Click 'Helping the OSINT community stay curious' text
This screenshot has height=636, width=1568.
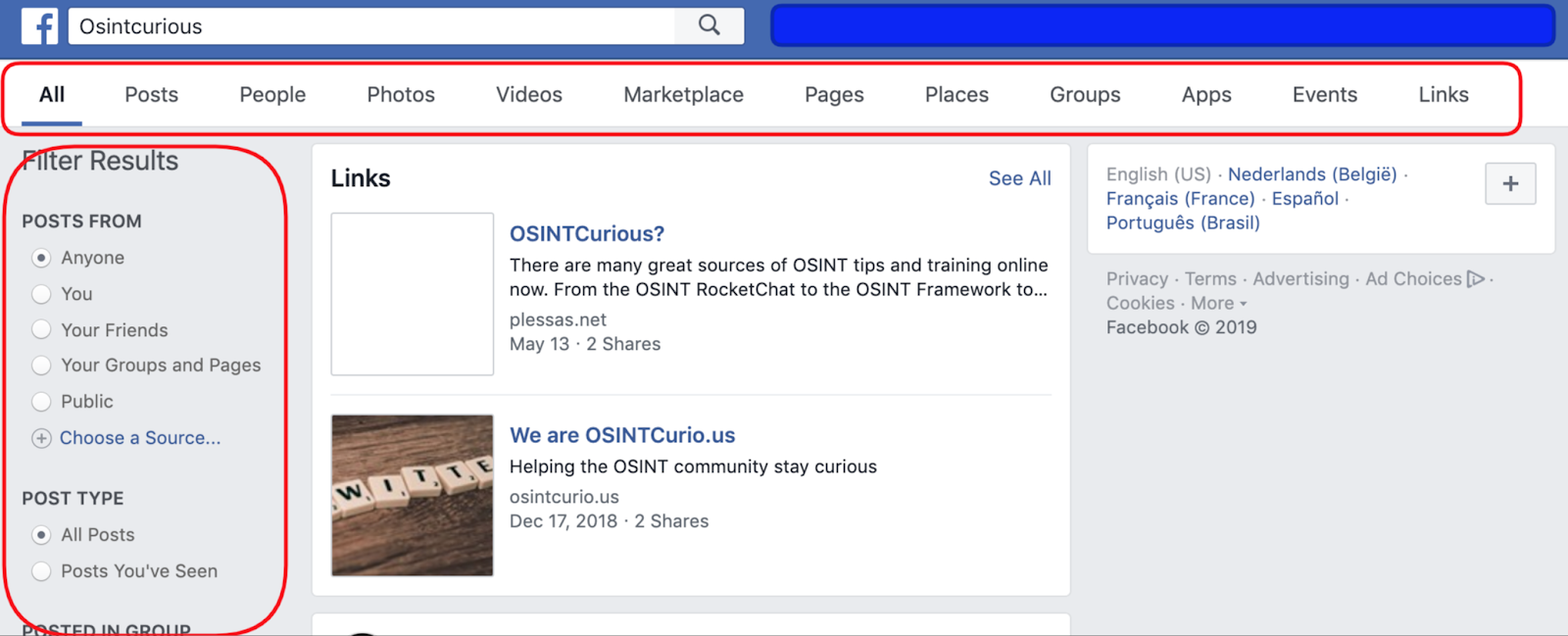(693, 466)
